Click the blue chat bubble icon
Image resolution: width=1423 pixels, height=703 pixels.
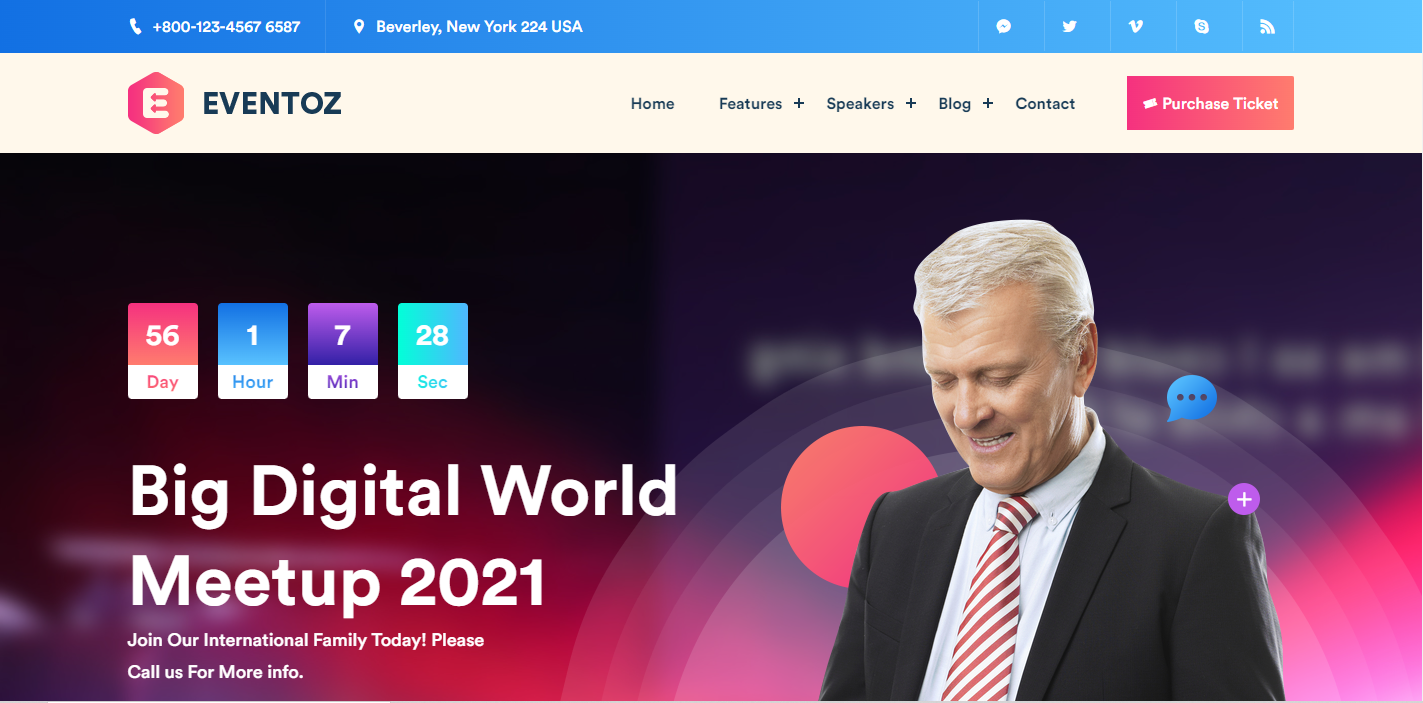point(1192,398)
